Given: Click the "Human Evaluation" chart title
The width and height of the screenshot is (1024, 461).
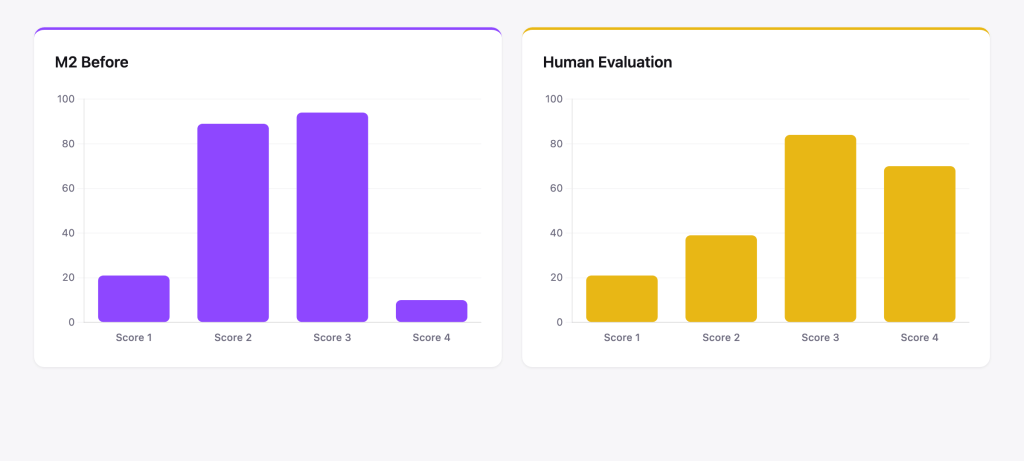Looking at the screenshot, I should [607, 62].
